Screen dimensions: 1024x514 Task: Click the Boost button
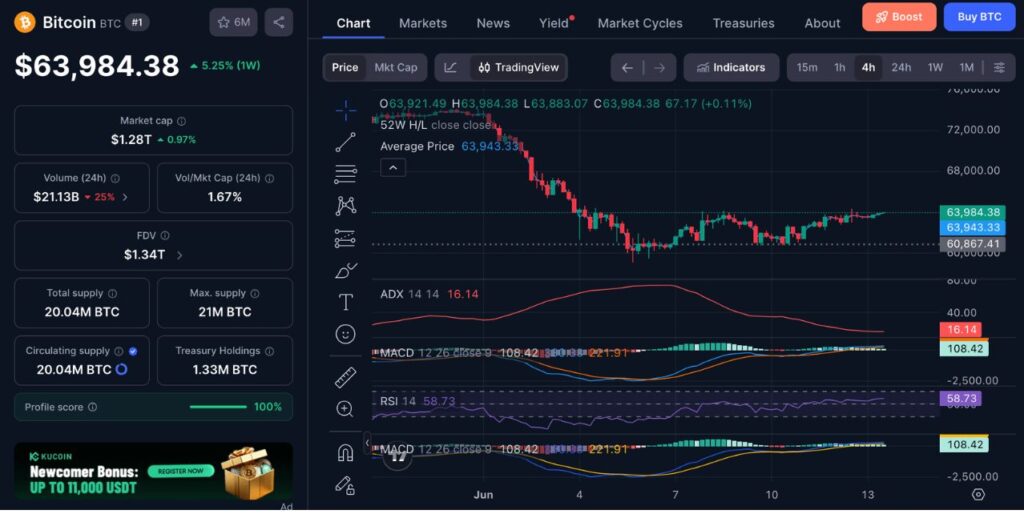pyautogui.click(x=899, y=17)
